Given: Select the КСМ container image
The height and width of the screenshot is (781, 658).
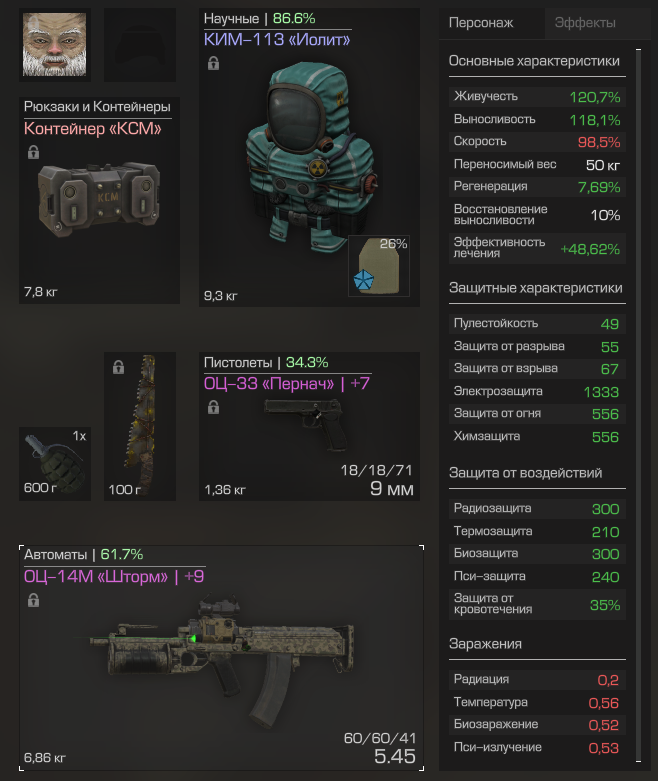Looking at the screenshot, I should click(x=99, y=199).
